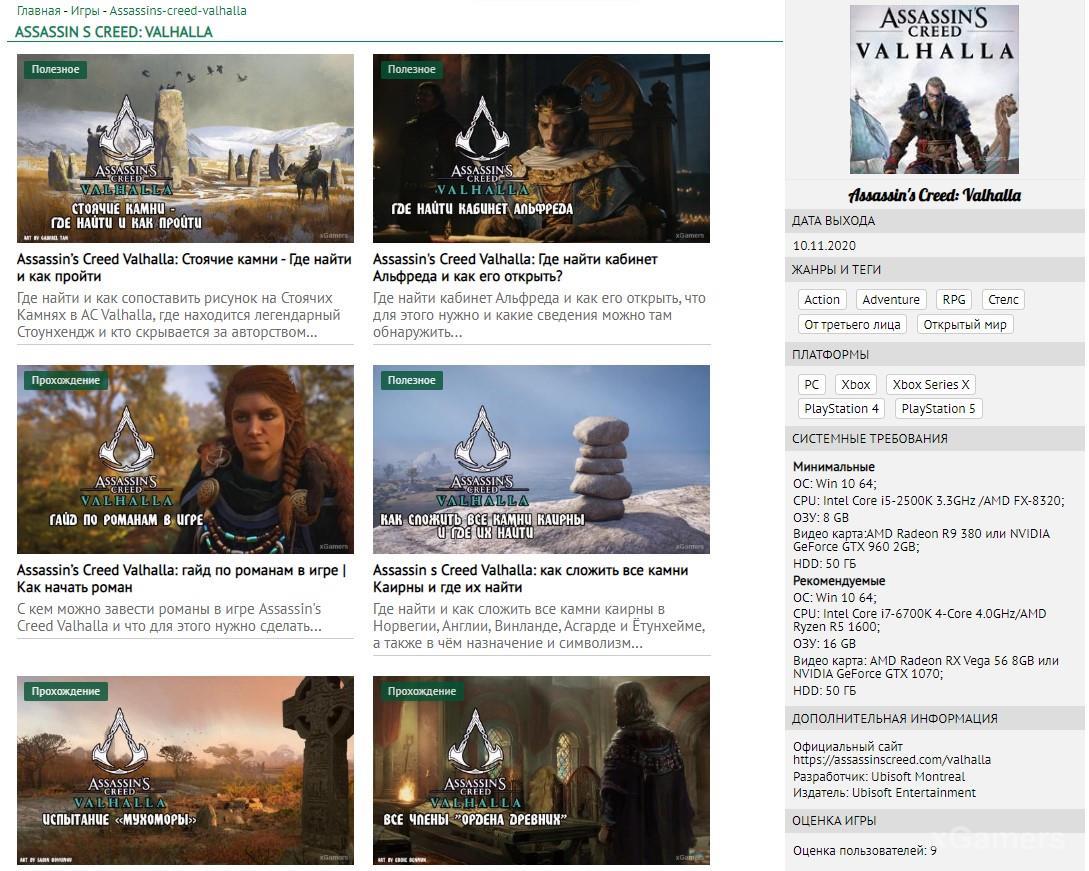
Task: Click the 'Минимальные' requirements heading
Action: pos(833,467)
